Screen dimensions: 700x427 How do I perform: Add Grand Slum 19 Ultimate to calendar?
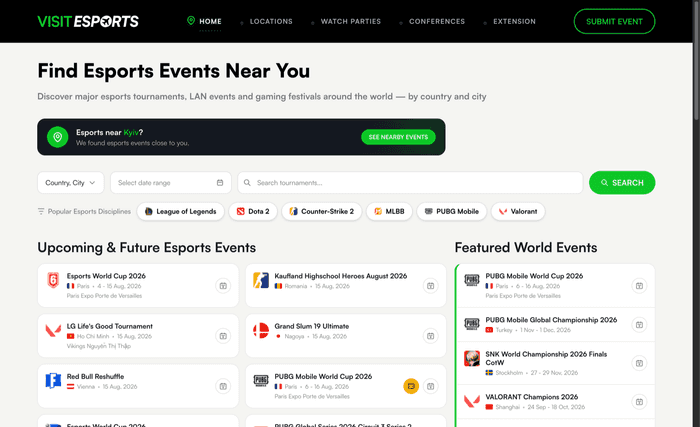click(x=430, y=336)
